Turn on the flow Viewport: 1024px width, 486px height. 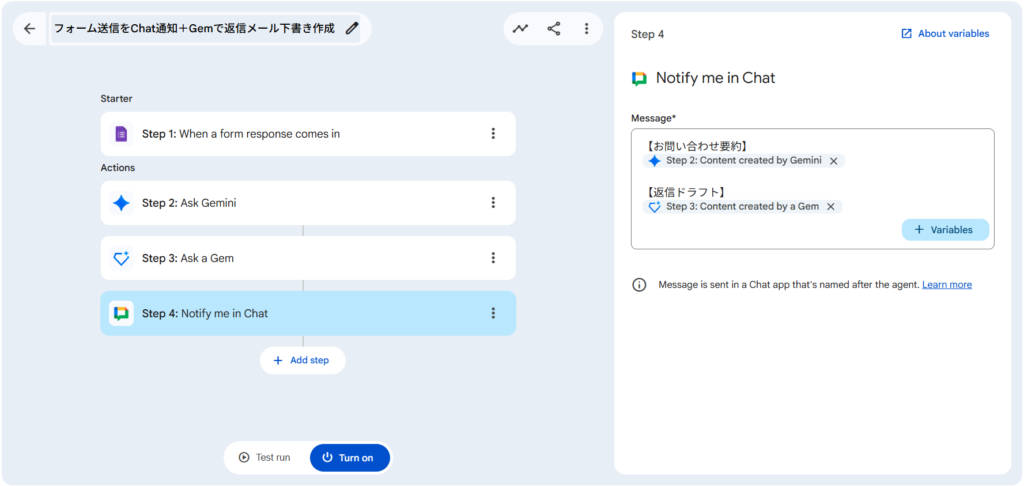349,458
